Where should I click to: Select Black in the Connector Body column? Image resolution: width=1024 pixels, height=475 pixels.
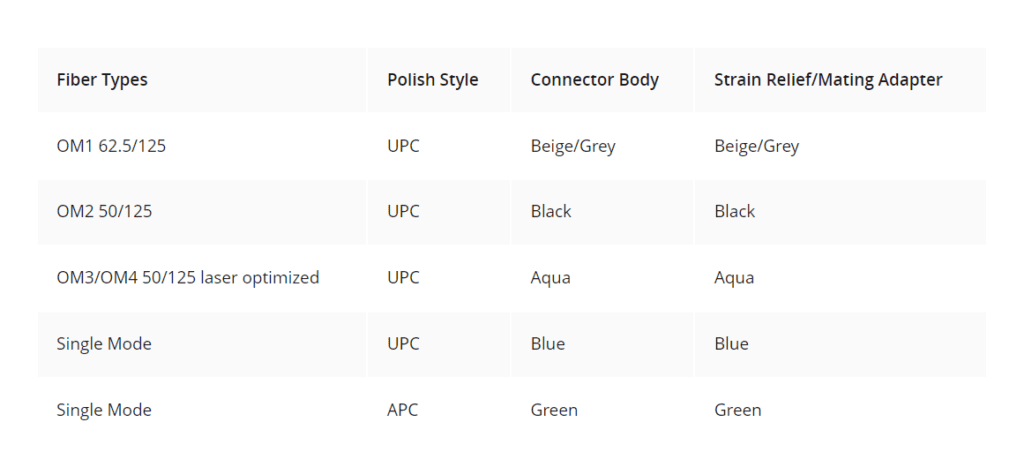click(x=551, y=212)
